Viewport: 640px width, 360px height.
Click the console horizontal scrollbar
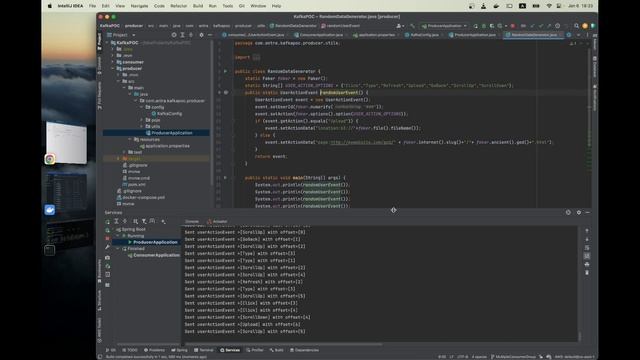click(284, 344)
